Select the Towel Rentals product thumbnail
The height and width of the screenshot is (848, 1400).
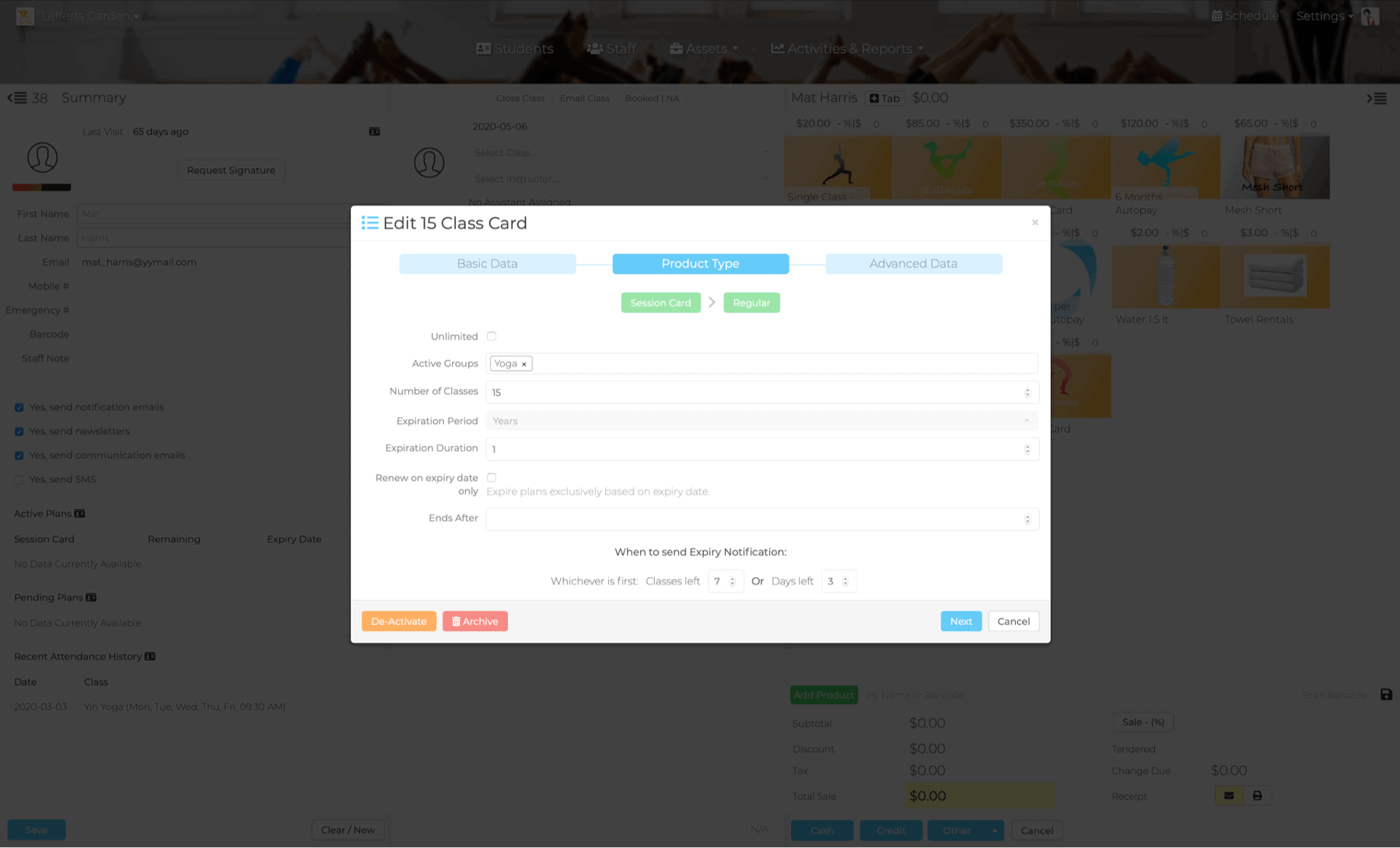coord(1275,276)
